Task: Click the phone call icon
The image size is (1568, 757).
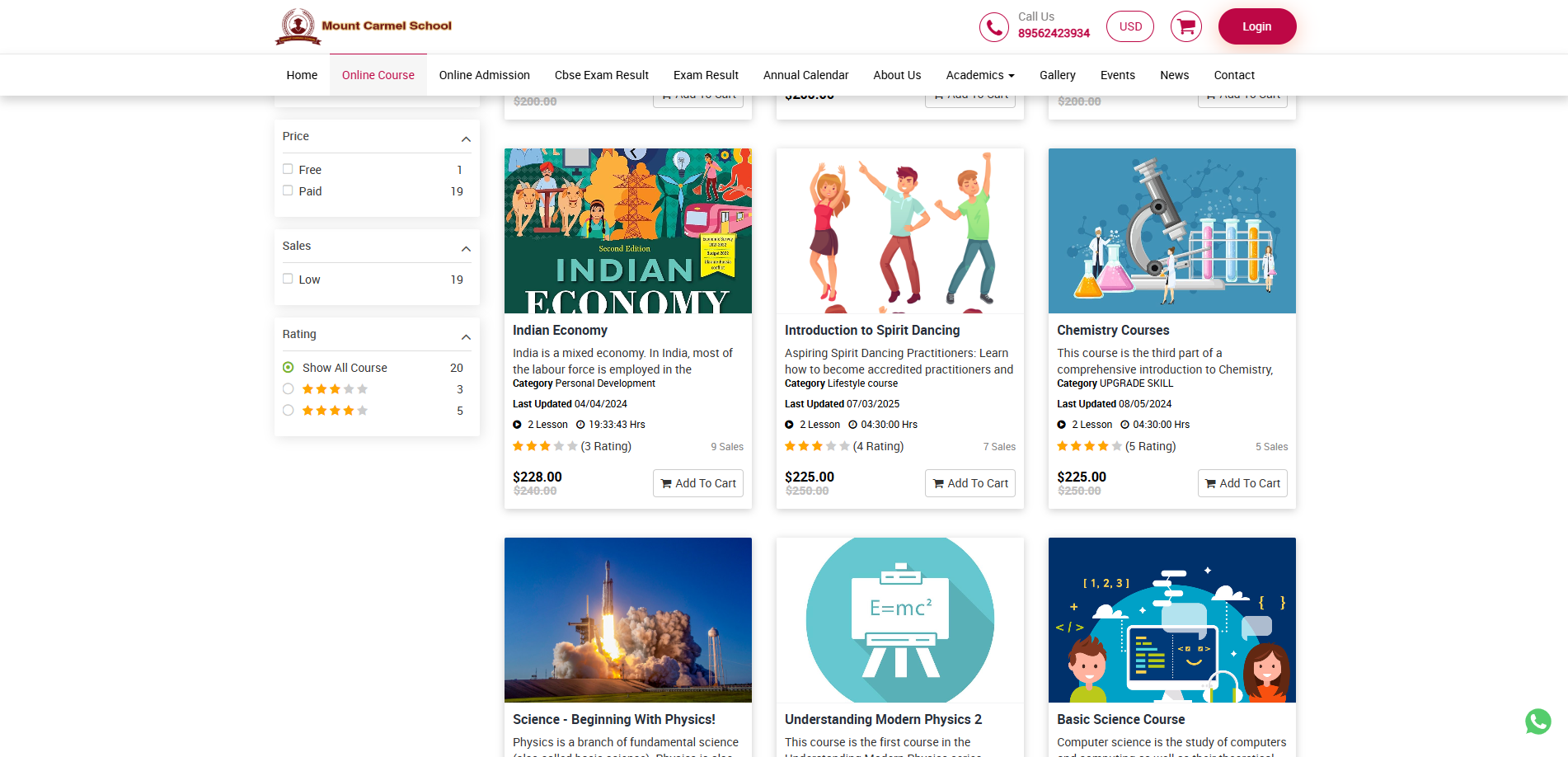Action: pos(993,27)
